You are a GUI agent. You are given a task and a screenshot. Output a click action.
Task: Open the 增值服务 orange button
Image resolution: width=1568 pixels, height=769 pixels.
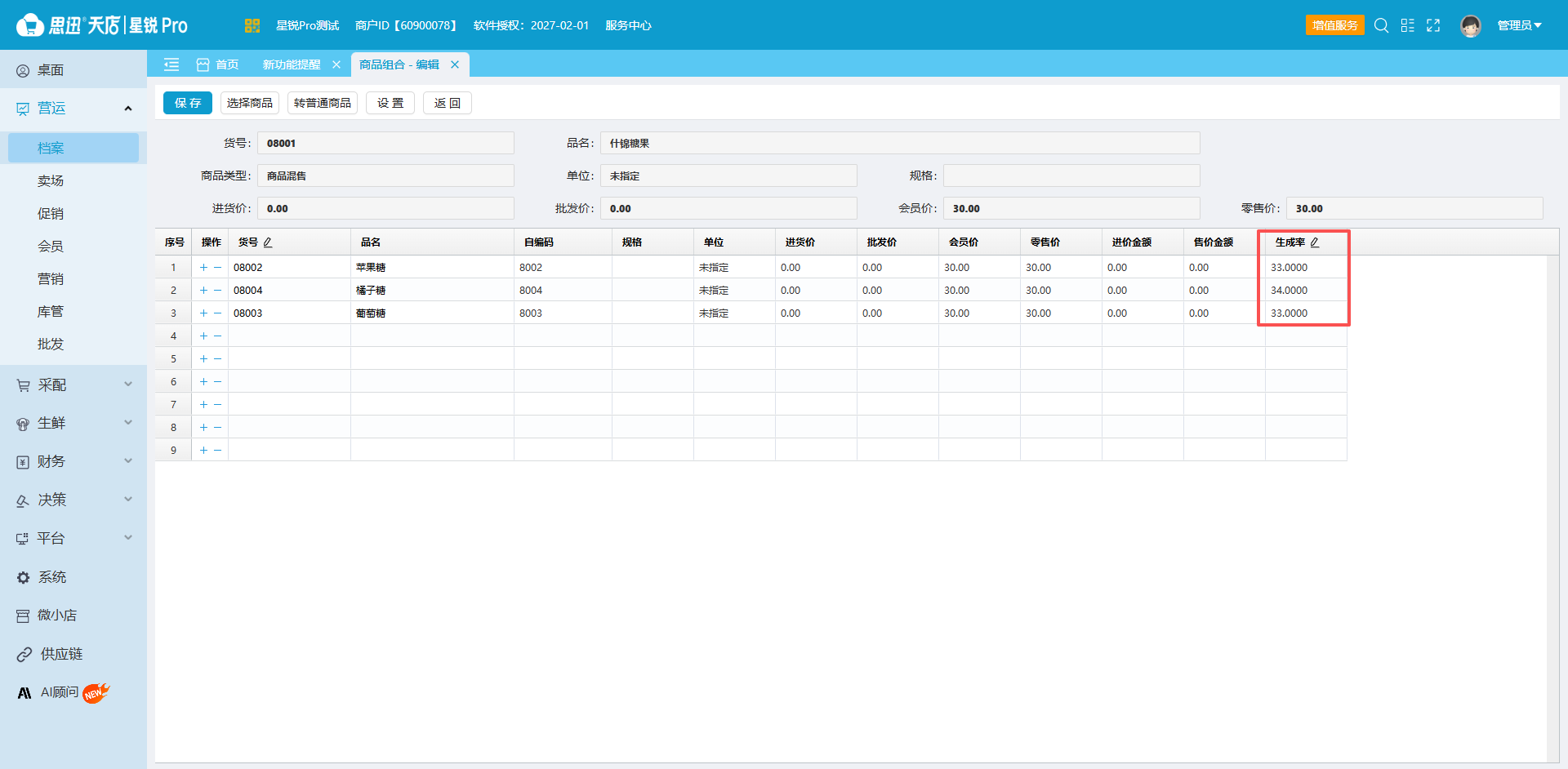click(x=1335, y=25)
